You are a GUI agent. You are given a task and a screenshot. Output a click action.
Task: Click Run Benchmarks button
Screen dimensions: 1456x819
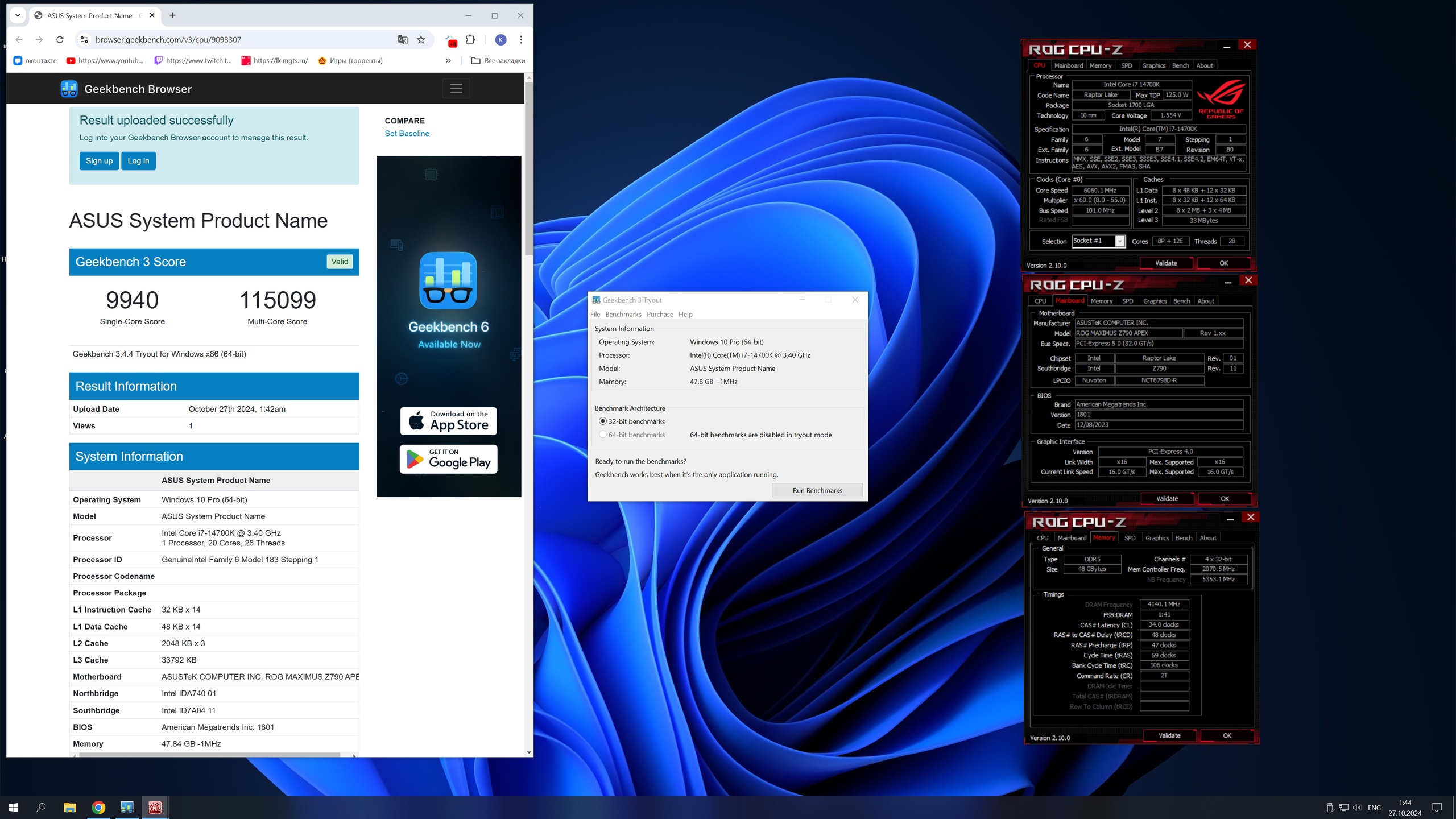(817, 490)
